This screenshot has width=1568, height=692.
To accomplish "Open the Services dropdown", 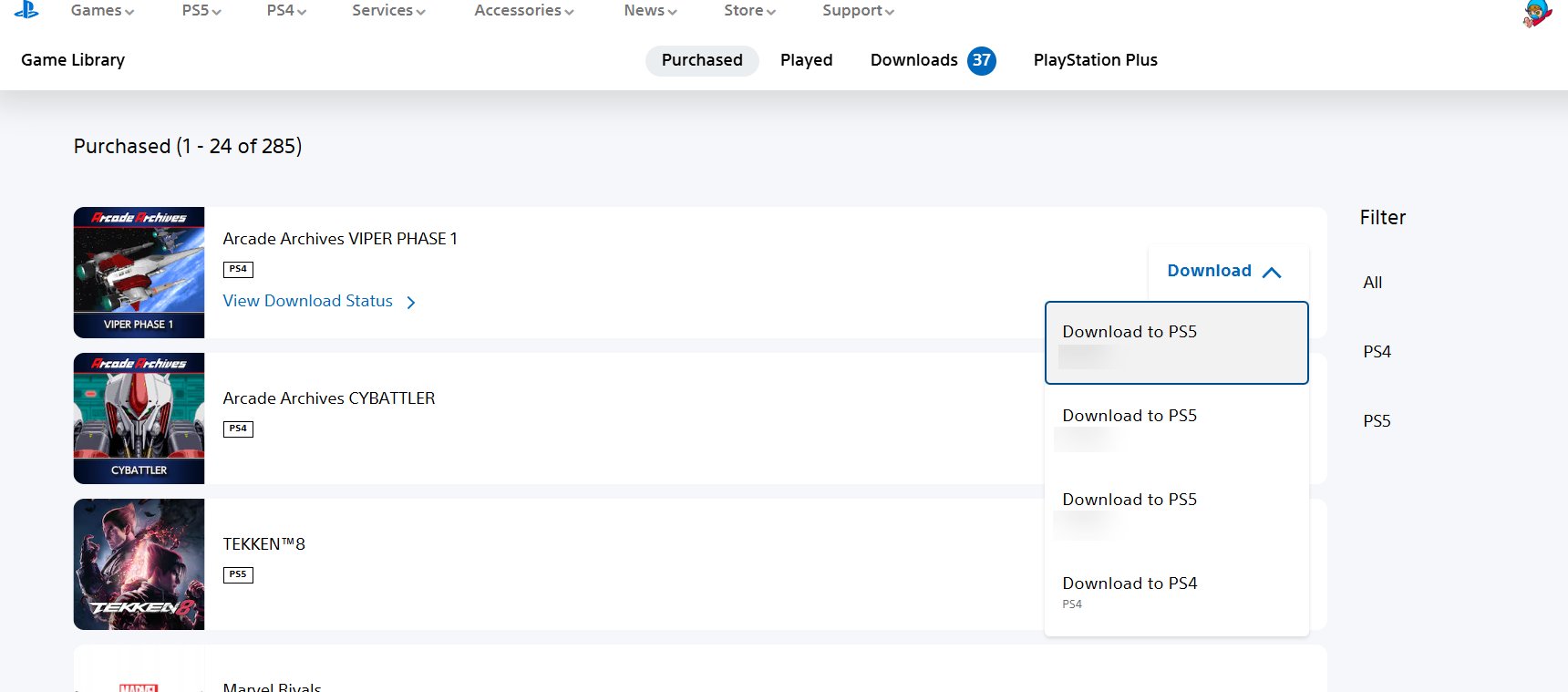I will (388, 11).
